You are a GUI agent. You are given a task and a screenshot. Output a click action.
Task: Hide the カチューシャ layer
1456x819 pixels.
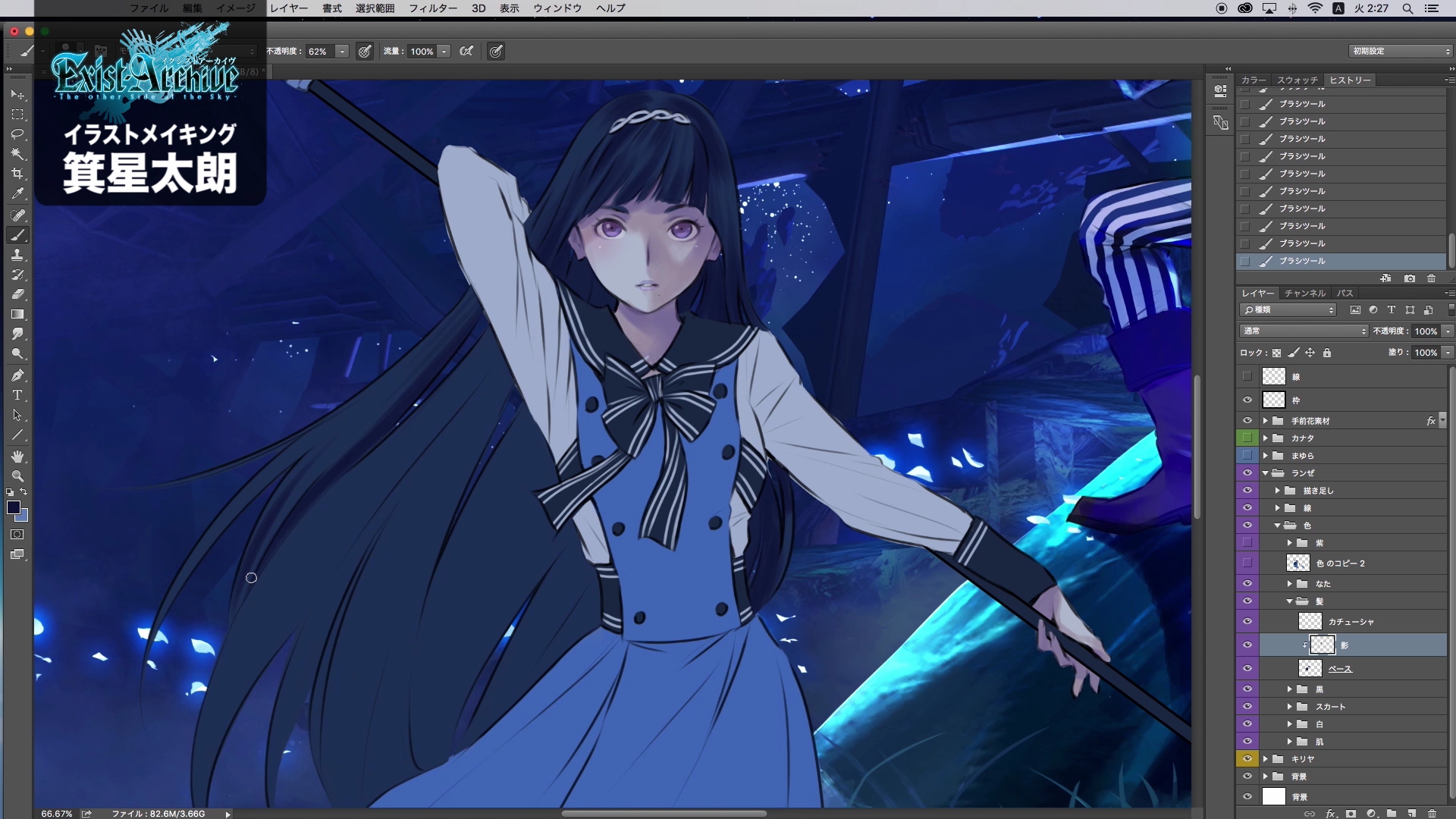[1247, 621]
